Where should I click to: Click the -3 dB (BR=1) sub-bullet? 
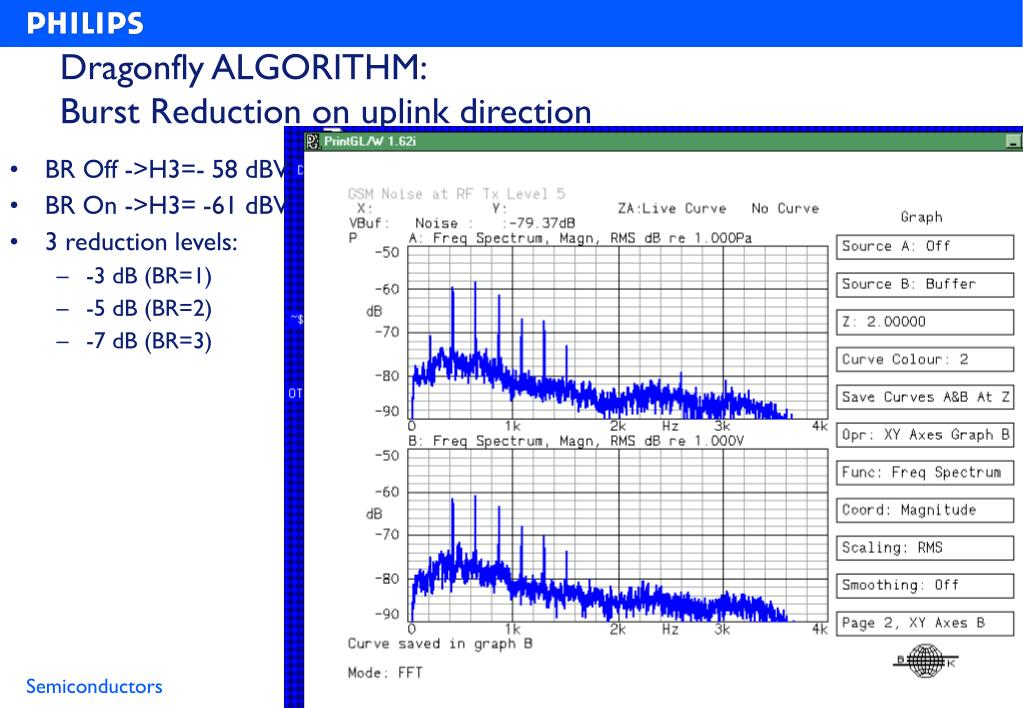149,277
